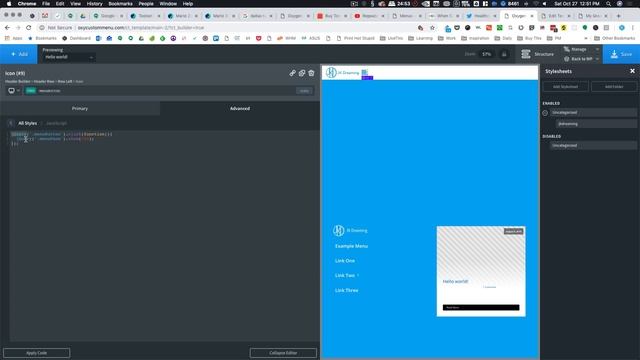This screenshot has height=360, width=640.
Task: Open Chrome three-dot menu
Action: click(x=633, y=28)
